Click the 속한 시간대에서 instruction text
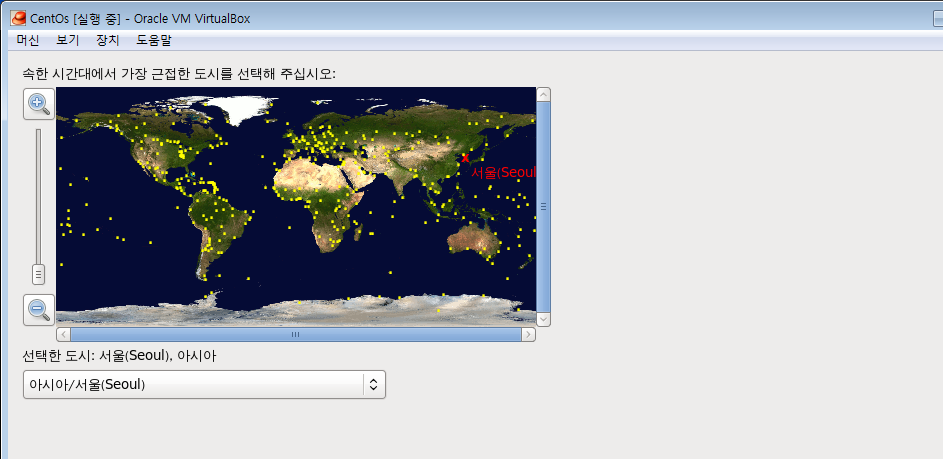Viewport: 943px width, 459px height. coord(179,74)
